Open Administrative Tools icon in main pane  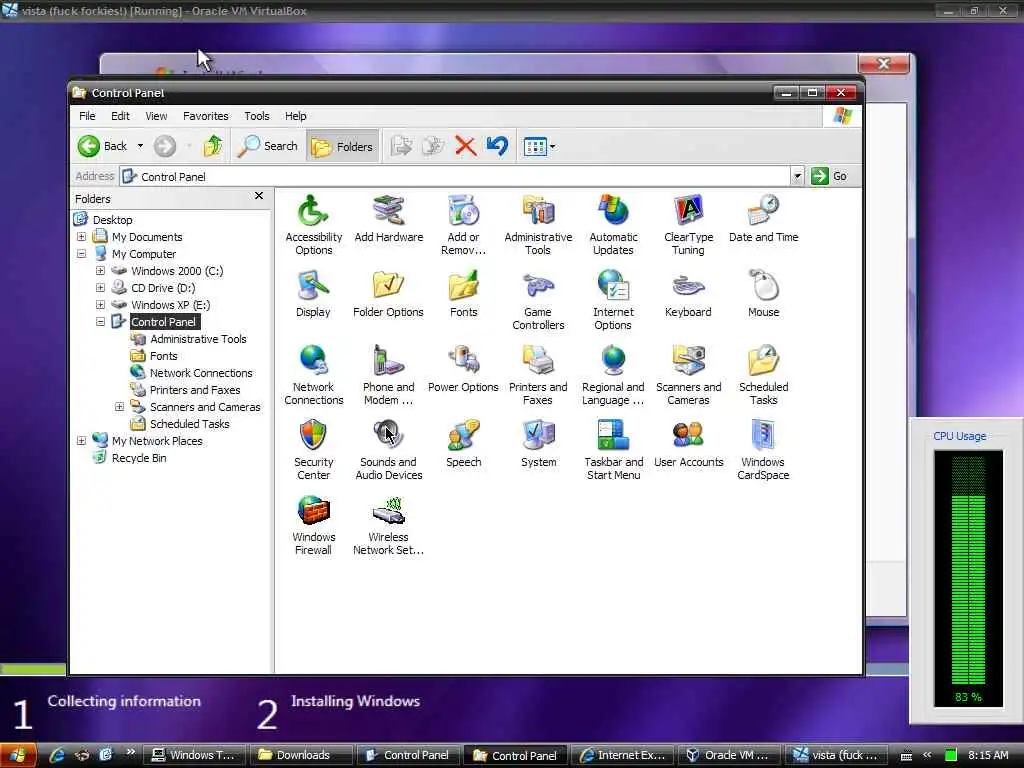538,224
